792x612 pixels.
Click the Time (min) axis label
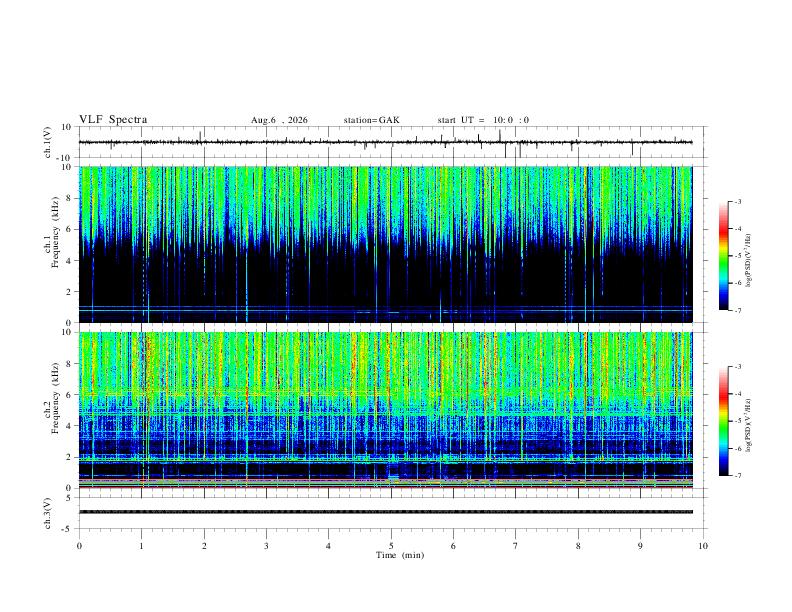point(400,555)
